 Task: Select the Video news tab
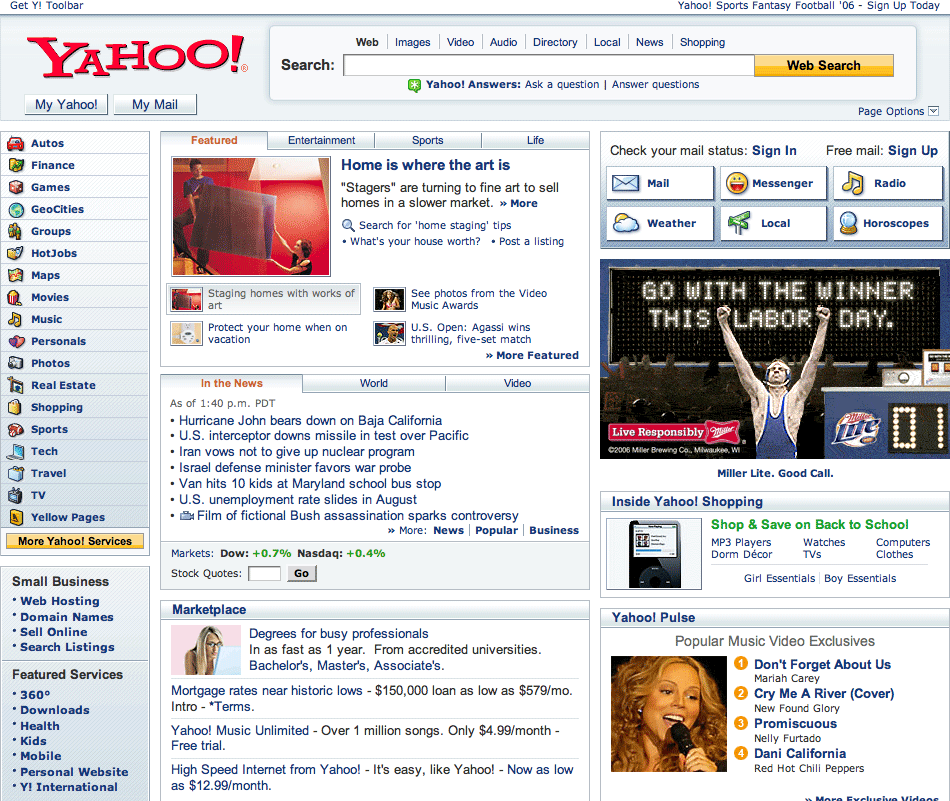pos(517,383)
